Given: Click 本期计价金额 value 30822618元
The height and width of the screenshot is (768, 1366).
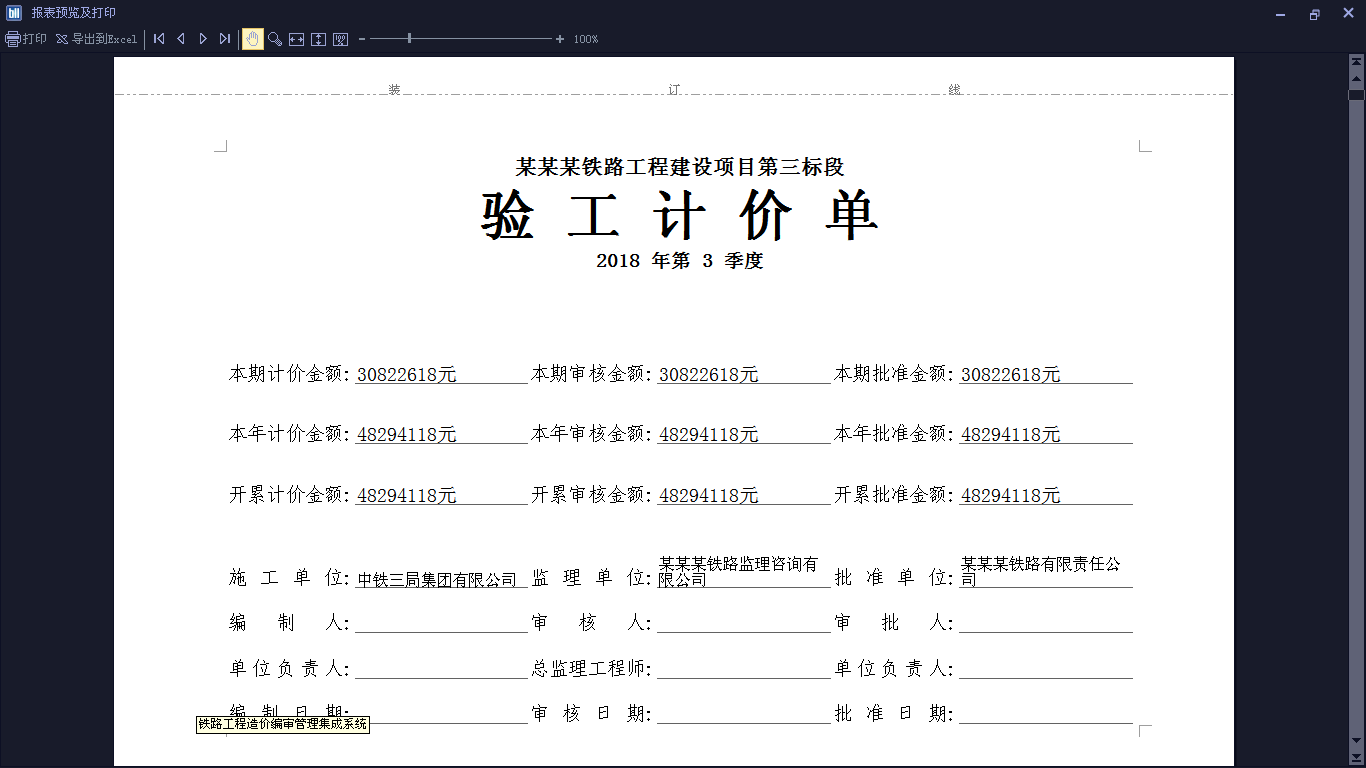Looking at the screenshot, I should (x=407, y=375).
